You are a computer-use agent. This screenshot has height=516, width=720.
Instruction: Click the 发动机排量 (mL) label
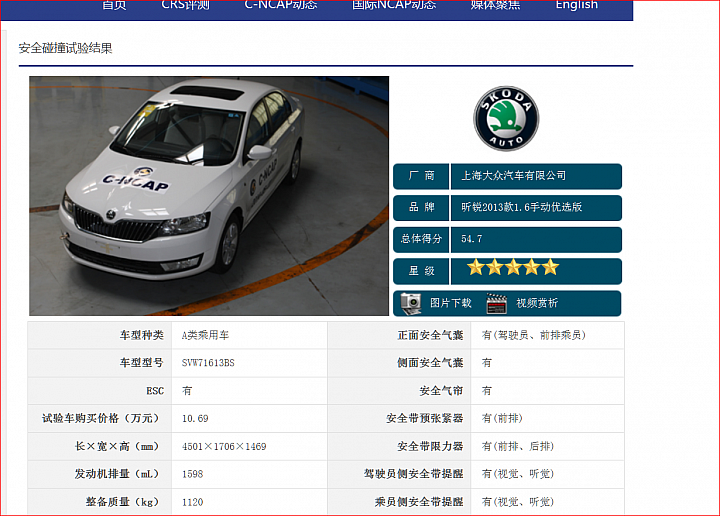point(119,474)
